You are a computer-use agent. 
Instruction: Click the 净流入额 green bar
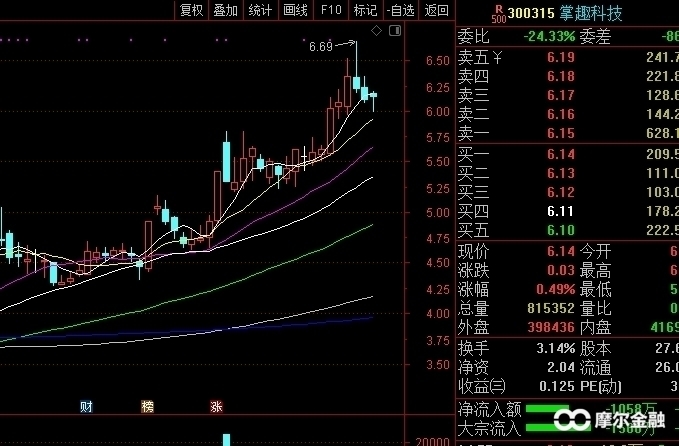click(x=547, y=409)
